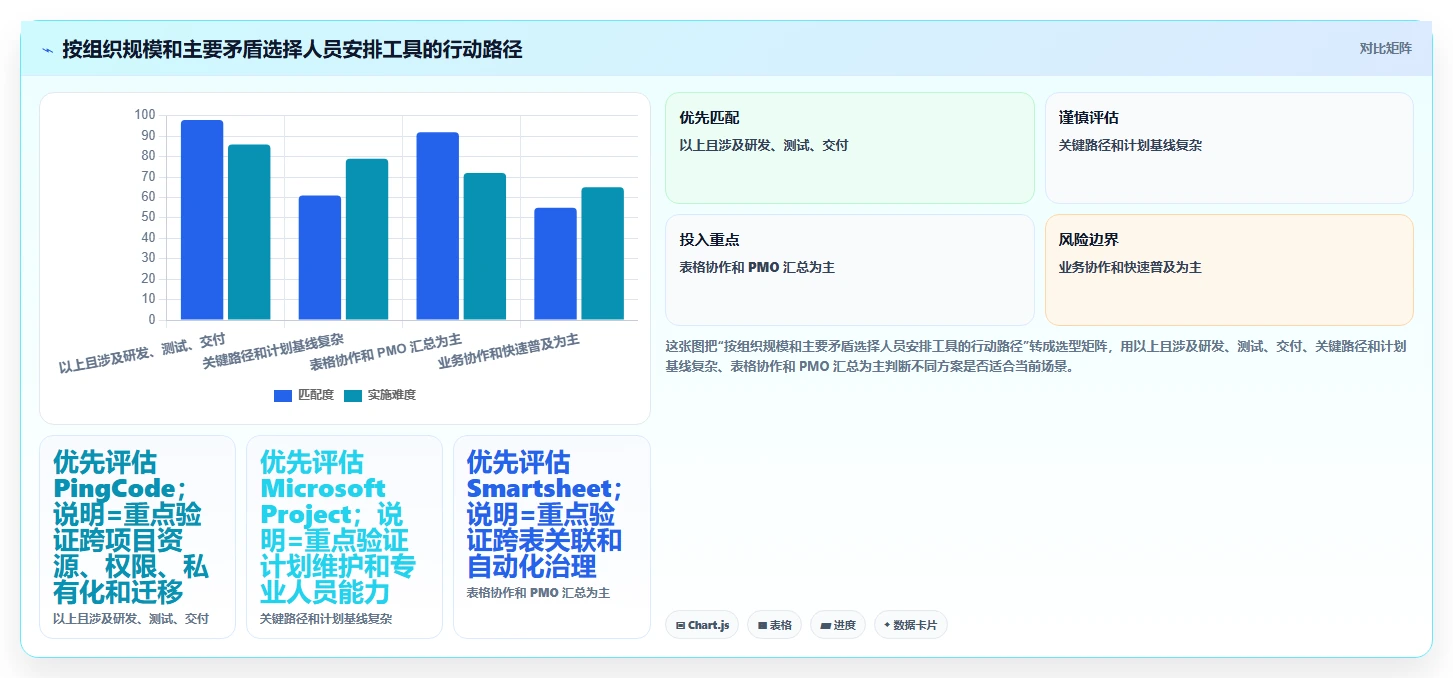This screenshot has width=1453, height=678.
Task: Click the 对比矩阵 label in the header
Action: (1385, 49)
